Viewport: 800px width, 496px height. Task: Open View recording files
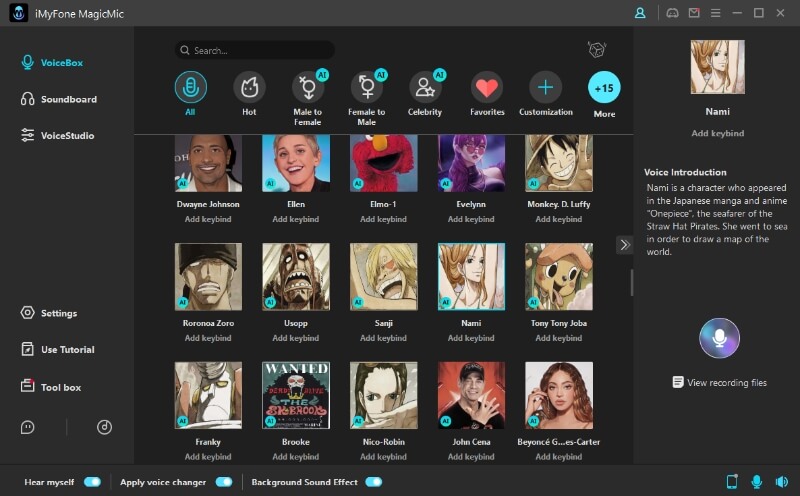click(x=719, y=382)
